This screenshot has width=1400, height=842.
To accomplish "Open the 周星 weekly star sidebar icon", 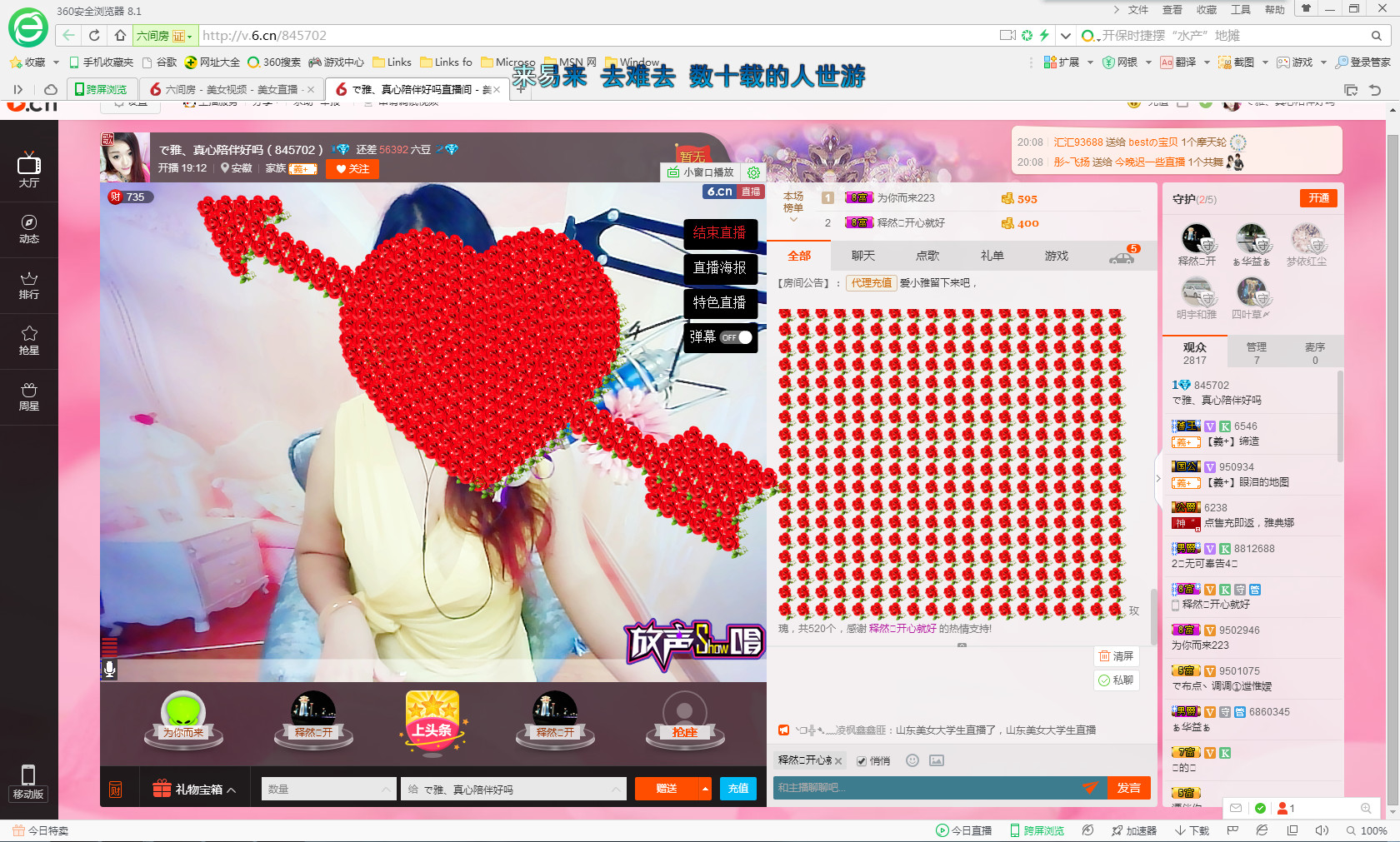I will (29, 396).
